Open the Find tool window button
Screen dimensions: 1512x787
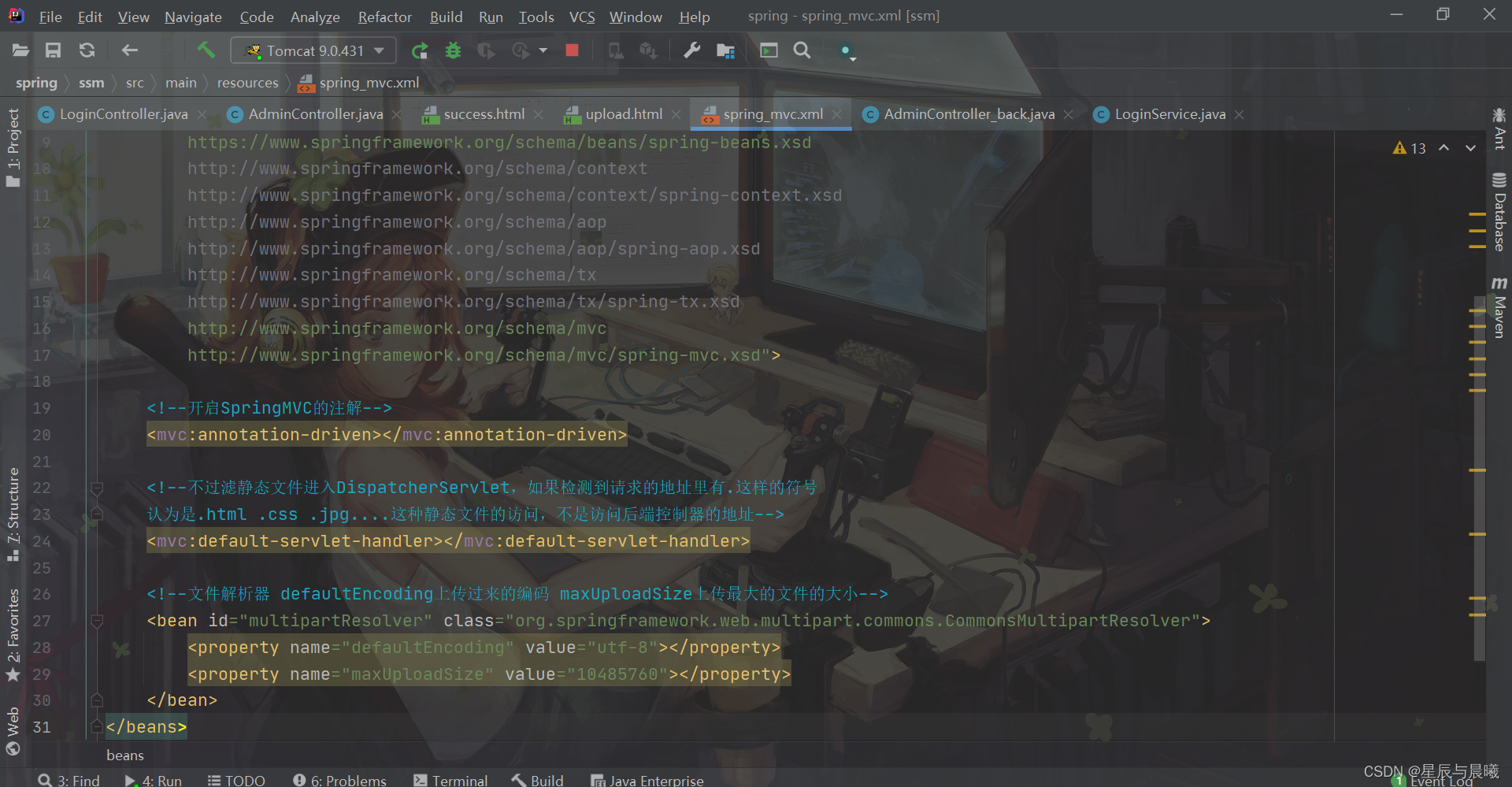pos(69,780)
